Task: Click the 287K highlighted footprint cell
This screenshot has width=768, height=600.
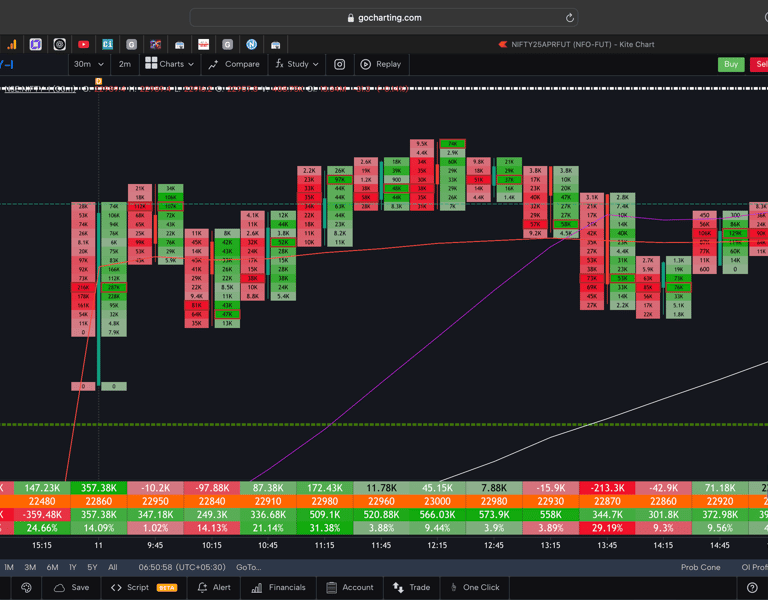Action: [114, 288]
